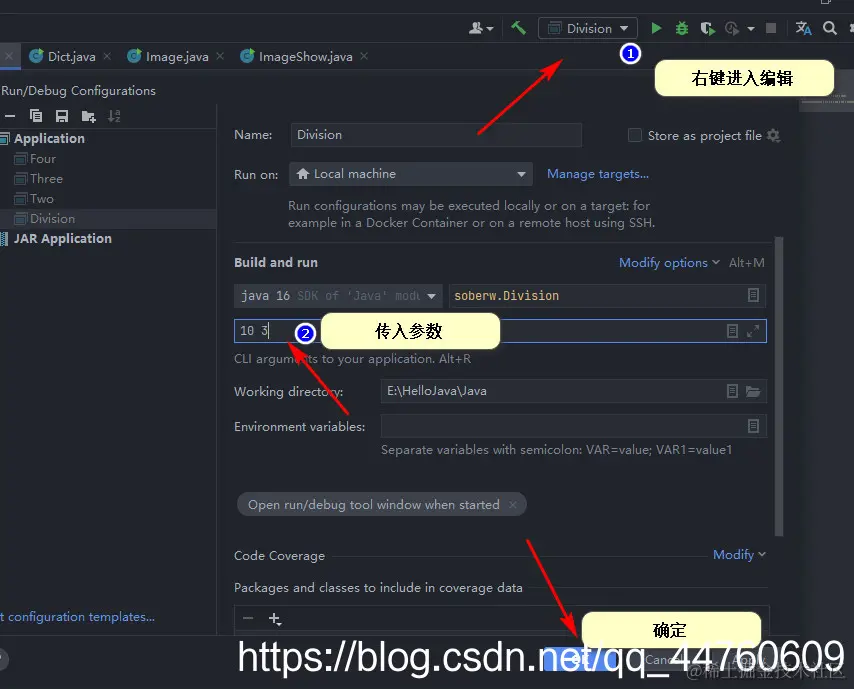Click the Save Configuration floppy disk icon

point(60,115)
